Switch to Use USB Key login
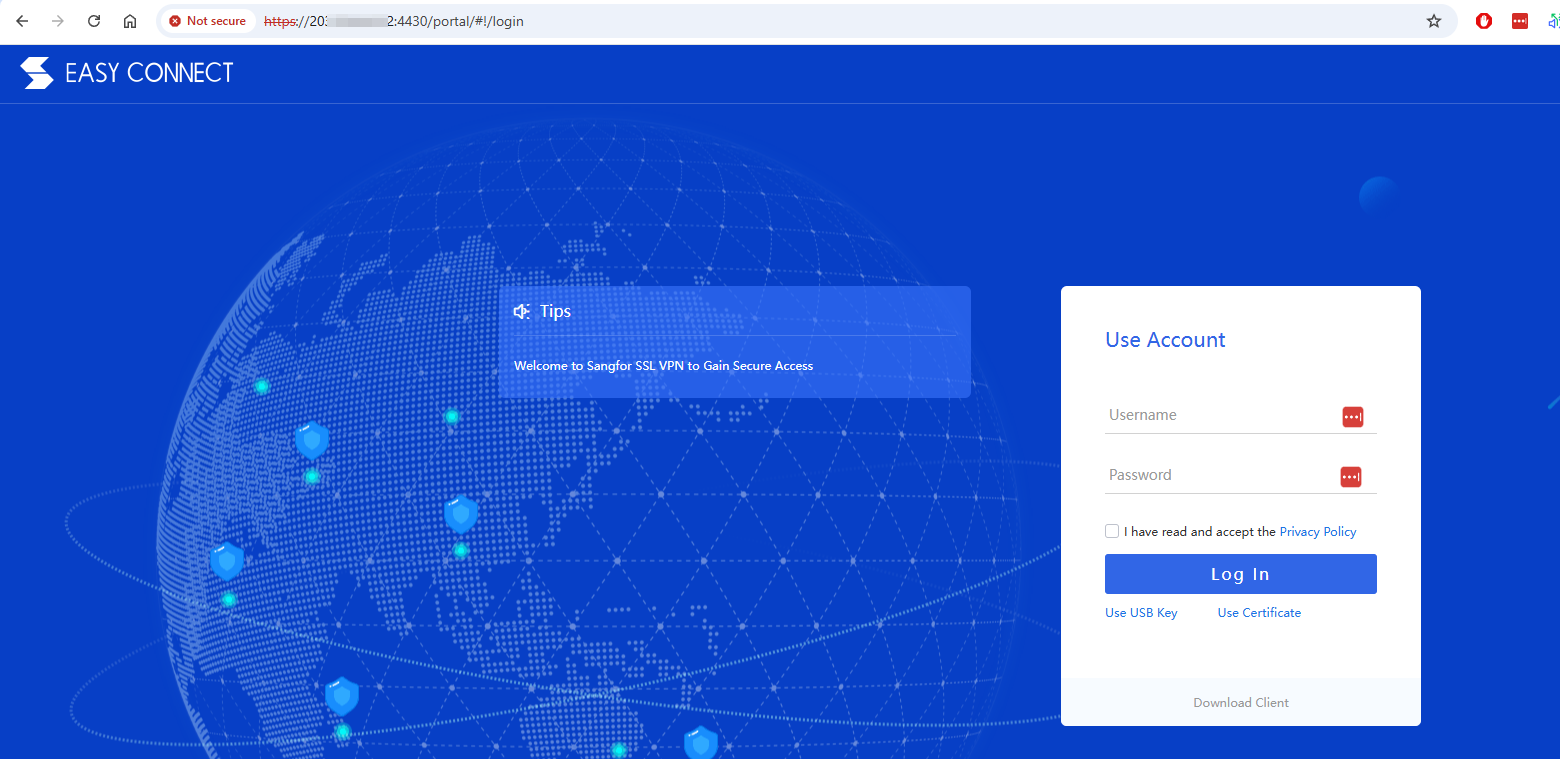 point(1141,613)
